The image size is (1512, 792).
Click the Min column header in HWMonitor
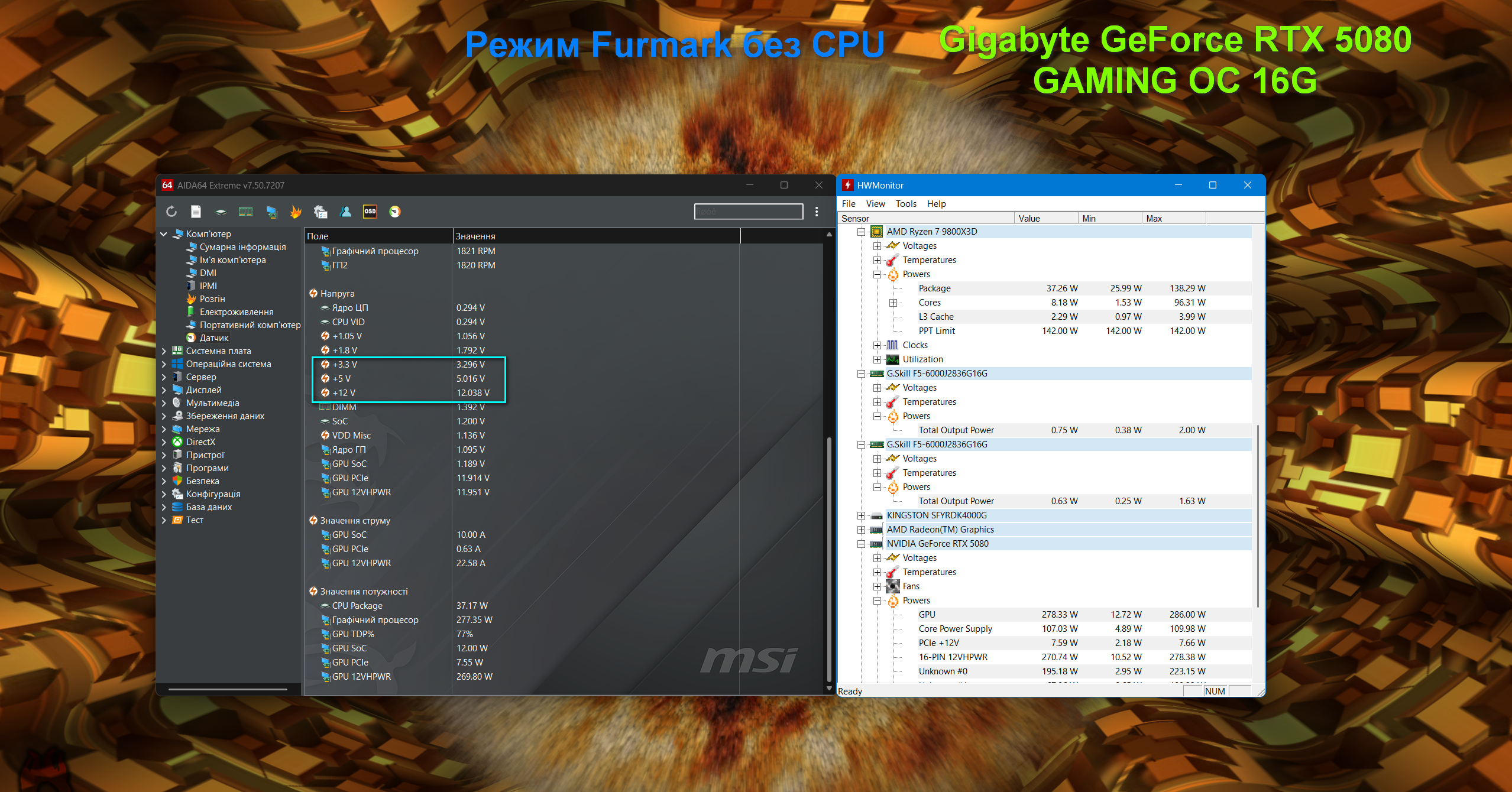tap(1110, 219)
